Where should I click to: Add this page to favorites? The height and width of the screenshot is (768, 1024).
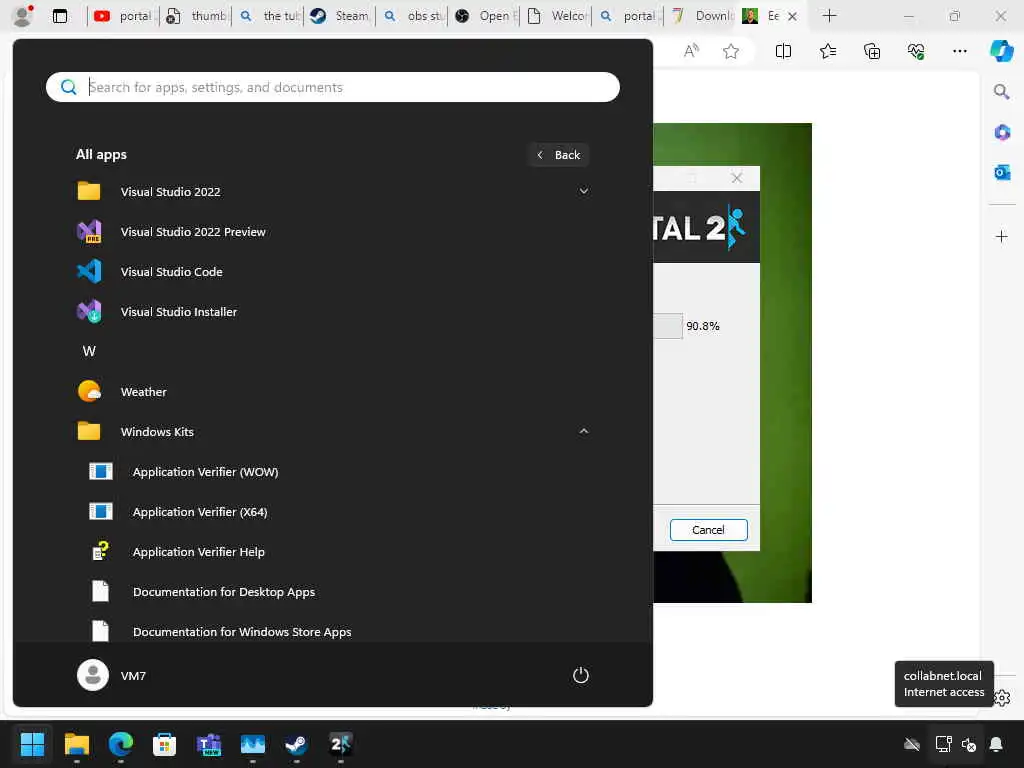pos(731,51)
